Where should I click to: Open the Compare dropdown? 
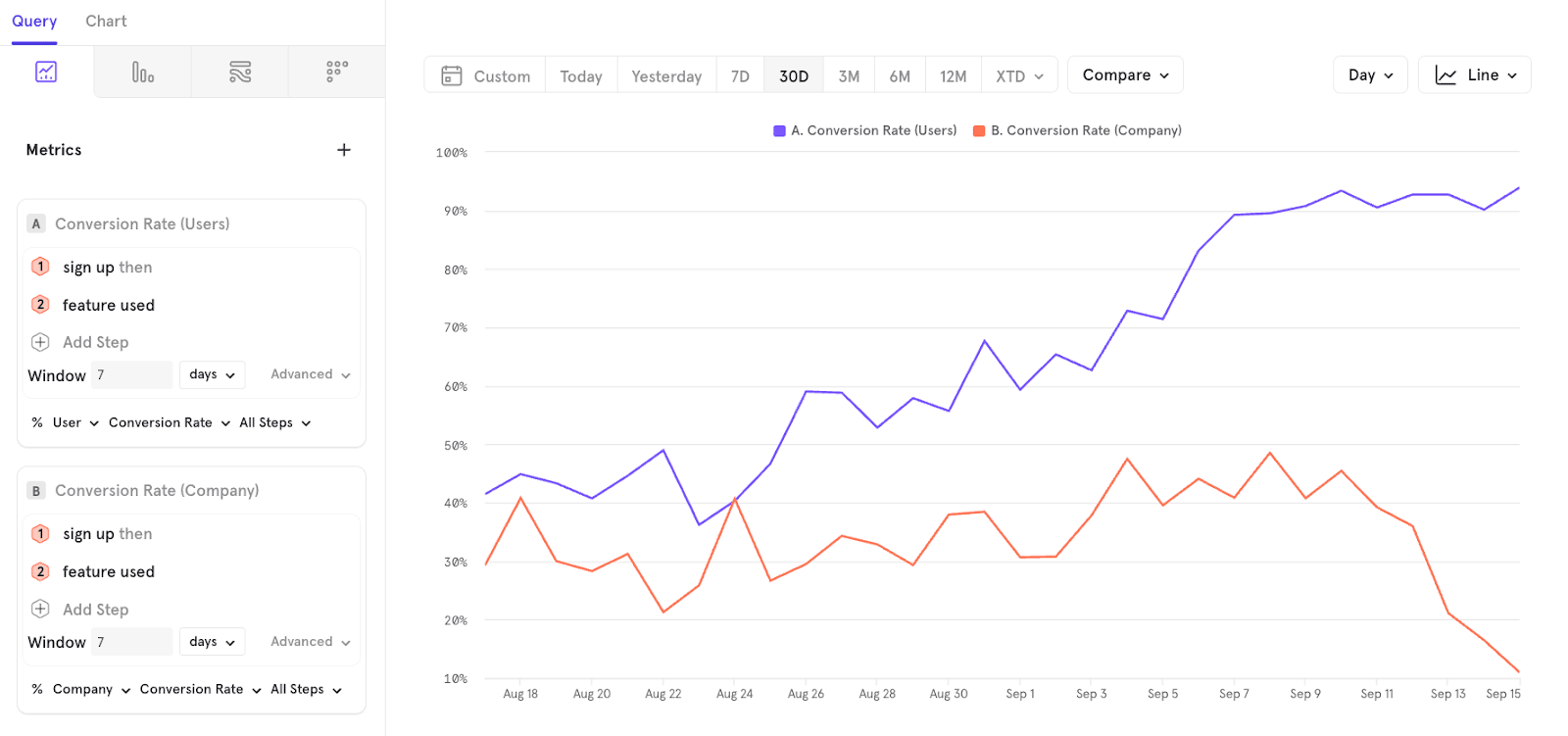click(x=1125, y=75)
